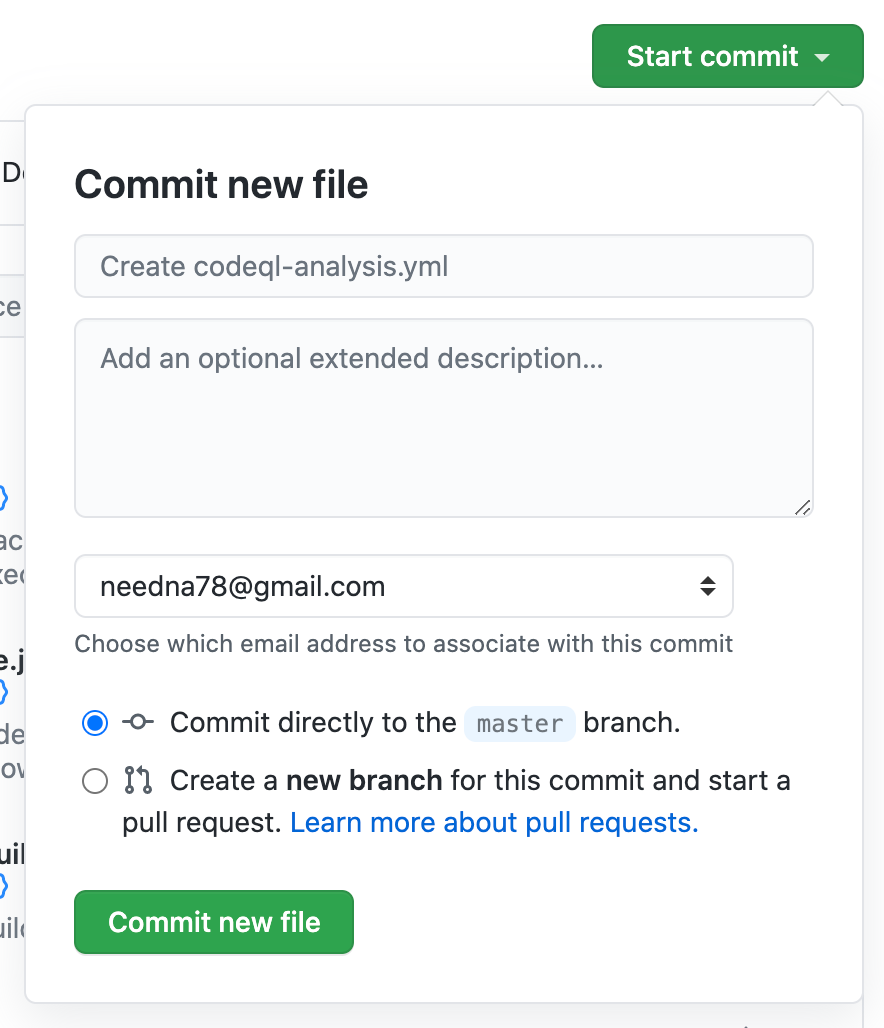Click the pull request icon
Image resolution: width=884 pixels, height=1028 pixels.
138,780
